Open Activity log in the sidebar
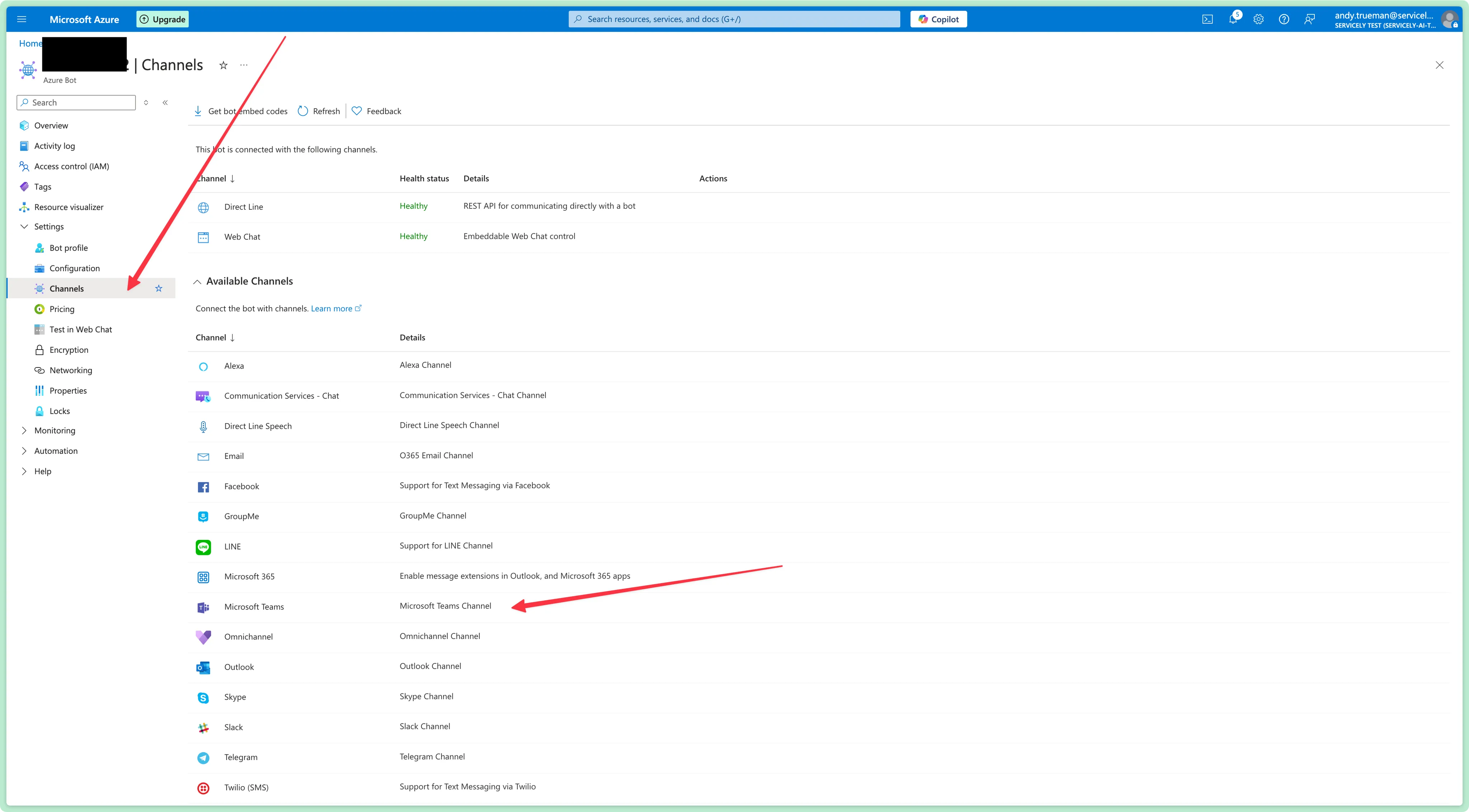Image resolution: width=1469 pixels, height=812 pixels. 54,146
